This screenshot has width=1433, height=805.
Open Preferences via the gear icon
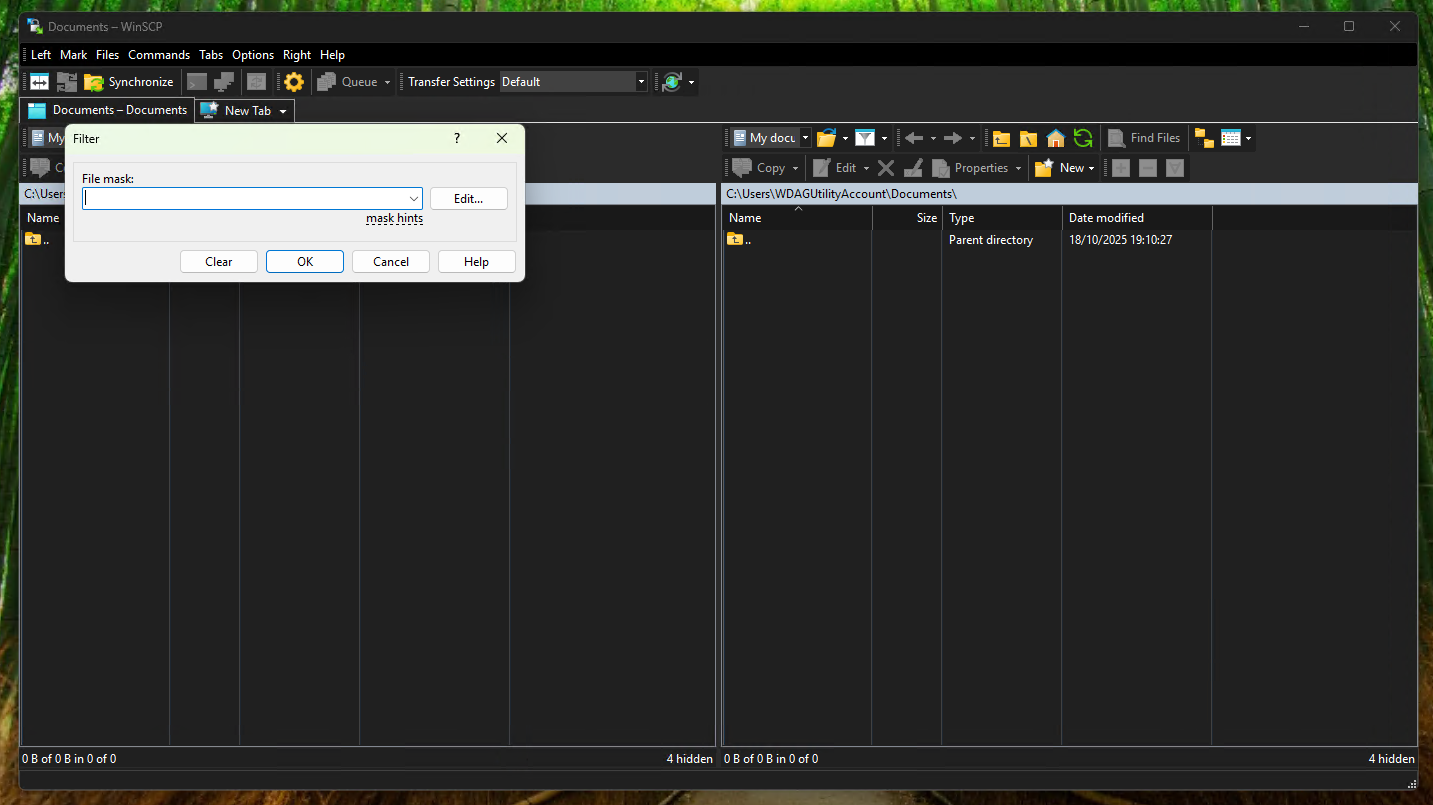tap(294, 82)
